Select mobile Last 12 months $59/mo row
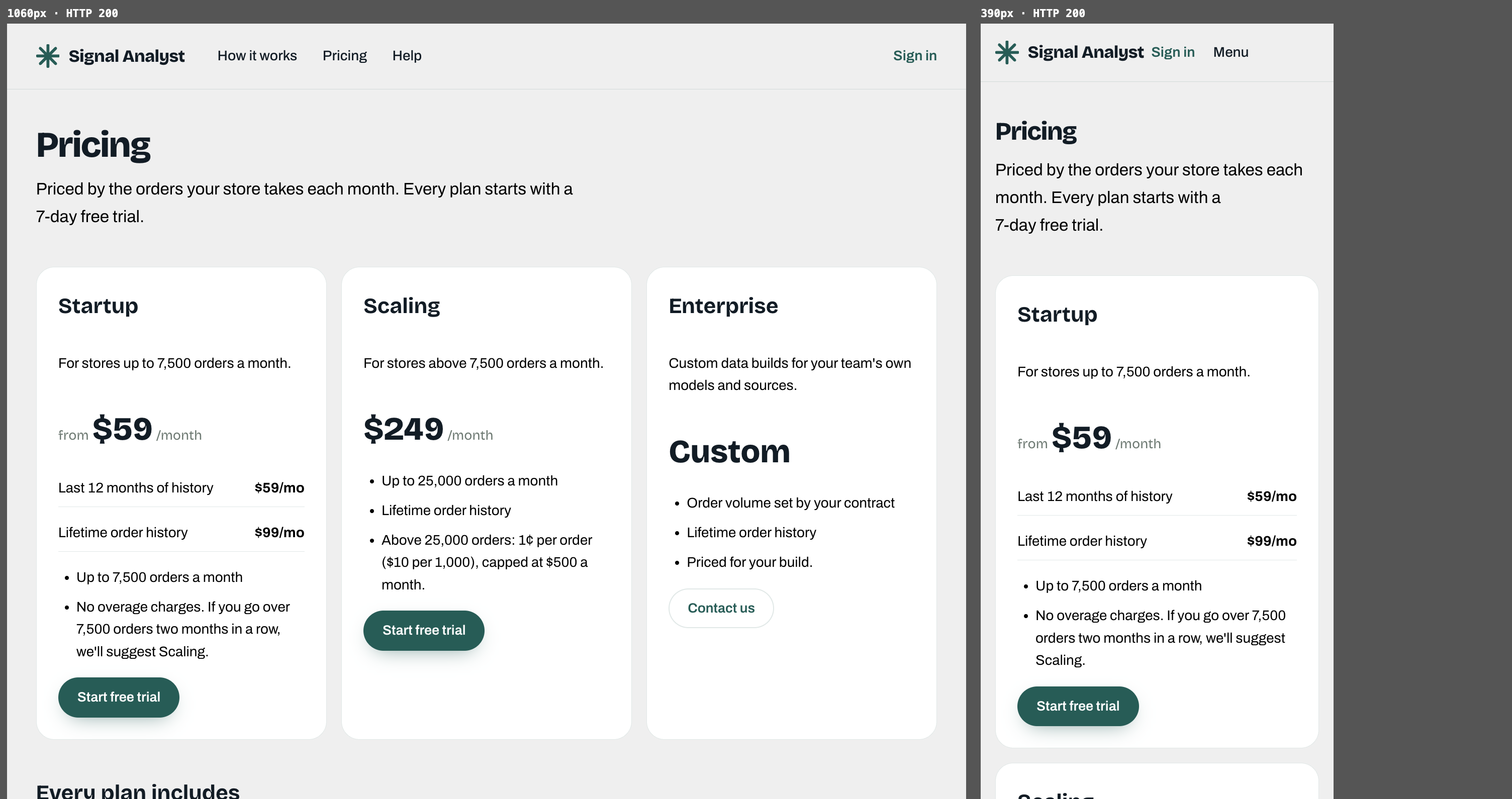 [x=1156, y=496]
